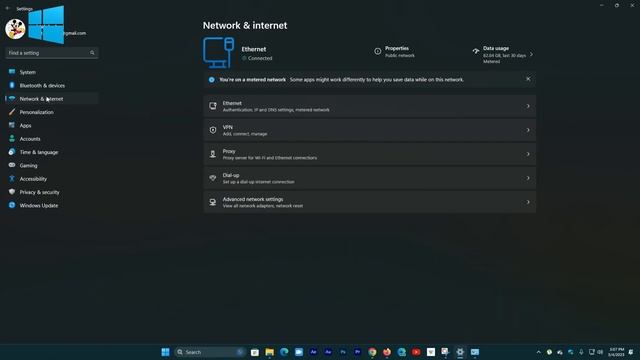The width and height of the screenshot is (640, 360).
Task: Expand the Advanced network settings chevron
Action: (528, 202)
